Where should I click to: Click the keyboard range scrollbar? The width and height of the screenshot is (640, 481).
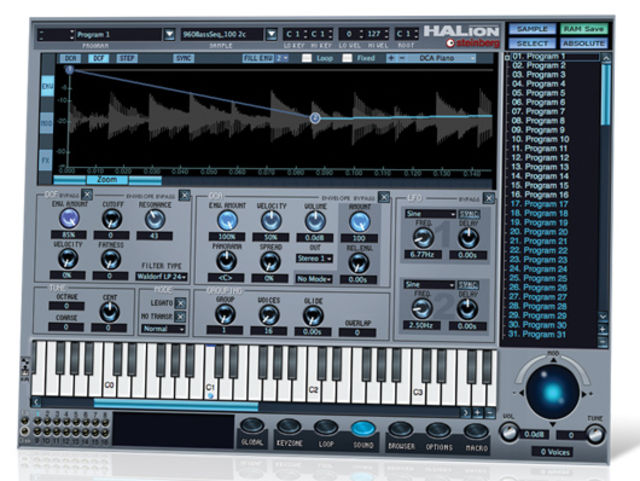176,405
